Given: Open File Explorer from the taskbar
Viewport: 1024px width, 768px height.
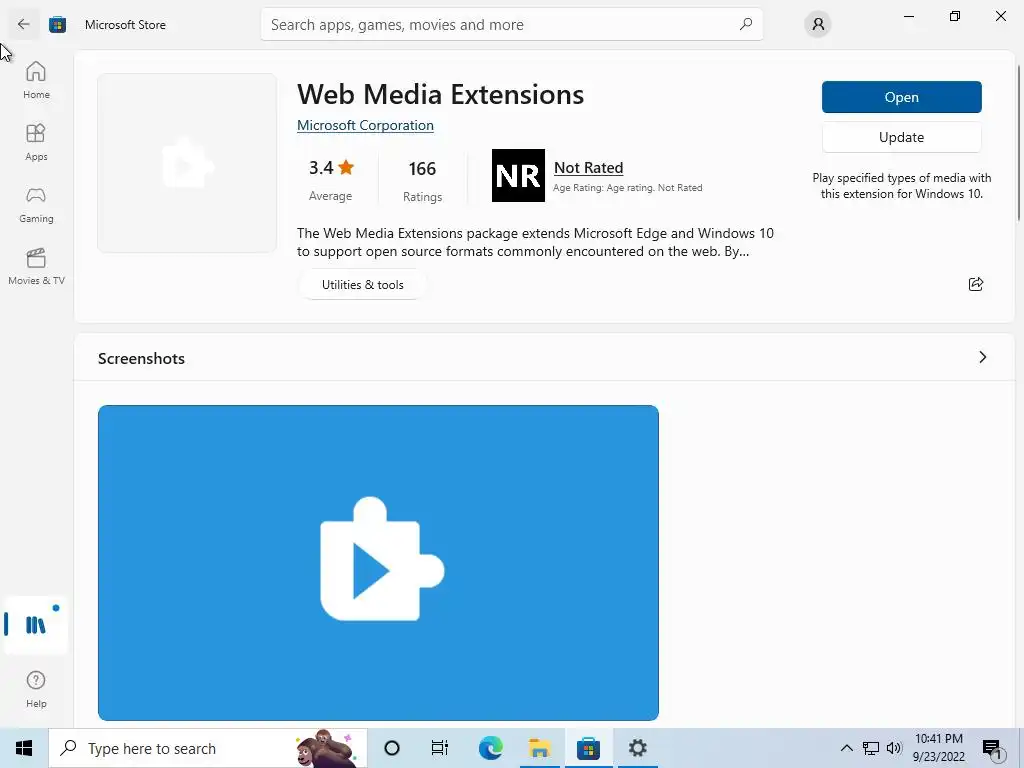Looking at the screenshot, I should click(x=539, y=748).
